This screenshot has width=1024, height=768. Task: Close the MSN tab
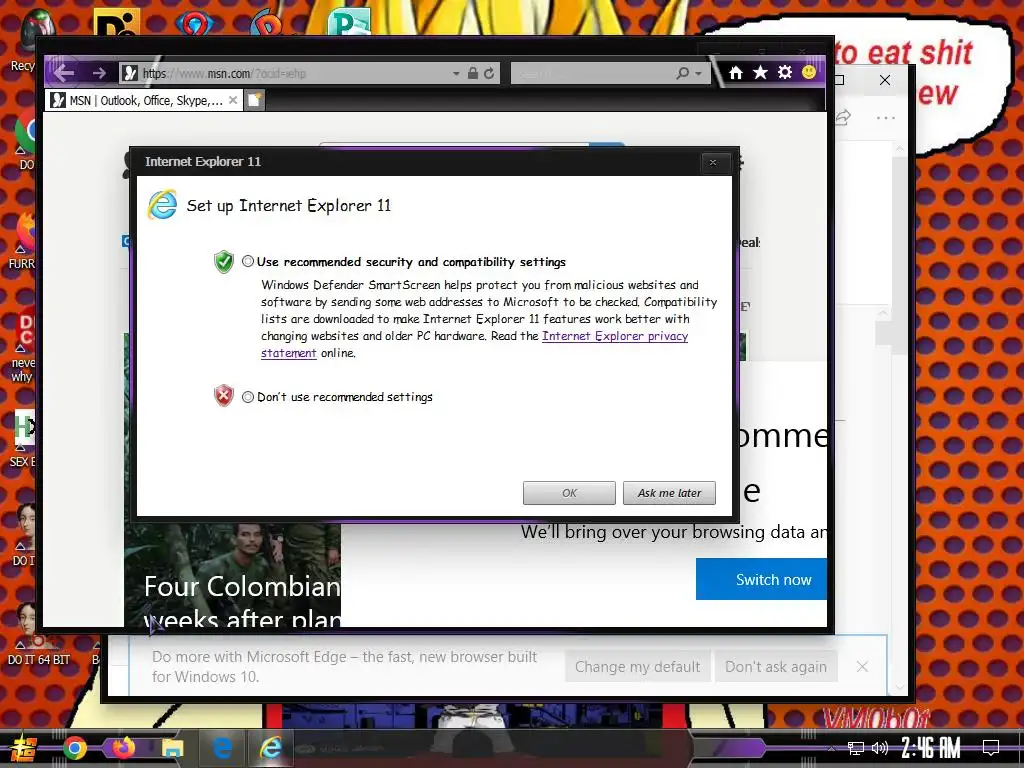tap(233, 100)
